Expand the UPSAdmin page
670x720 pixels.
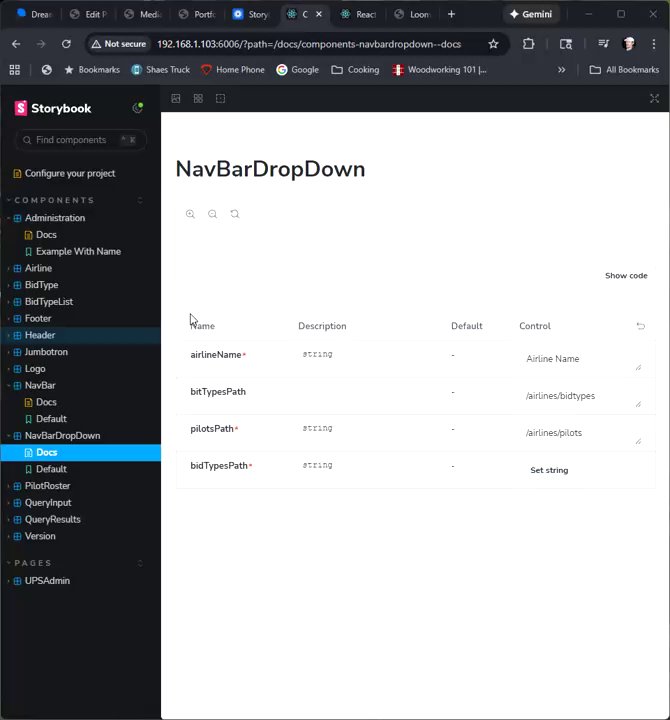coord(47,581)
